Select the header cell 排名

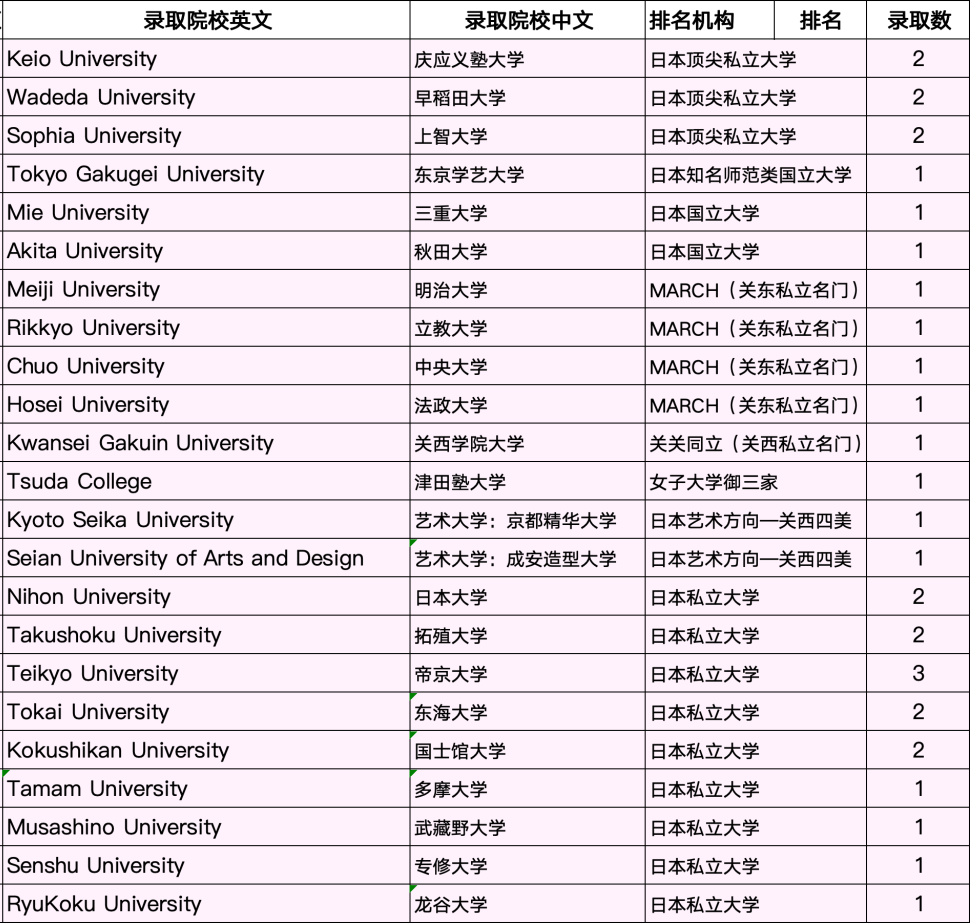pos(820,20)
